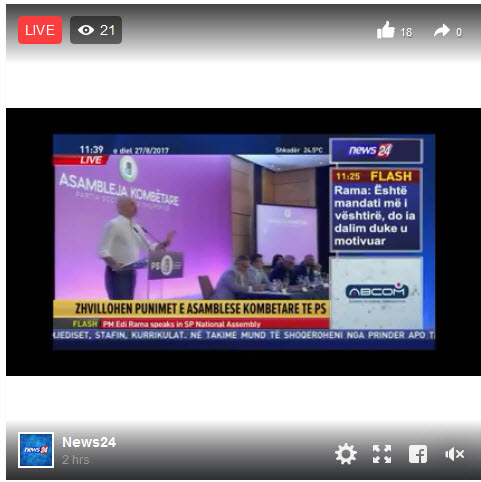This screenshot has width=481, height=482.
Task: Click the eye viewer count icon
Action: tap(86, 30)
